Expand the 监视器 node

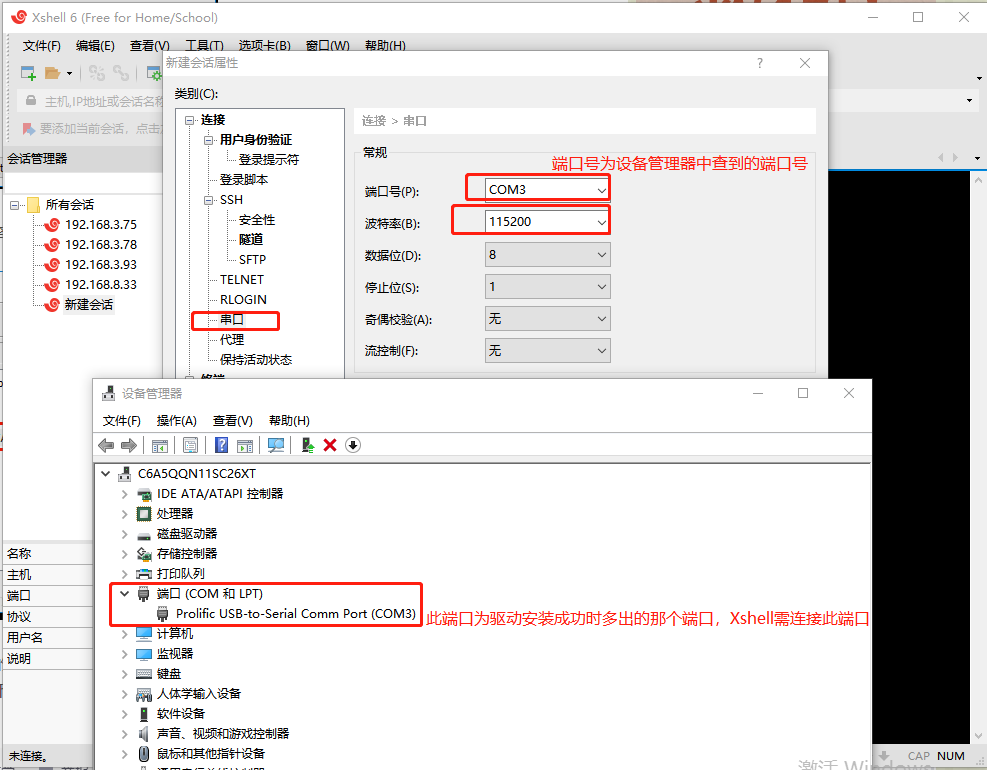tap(125, 654)
